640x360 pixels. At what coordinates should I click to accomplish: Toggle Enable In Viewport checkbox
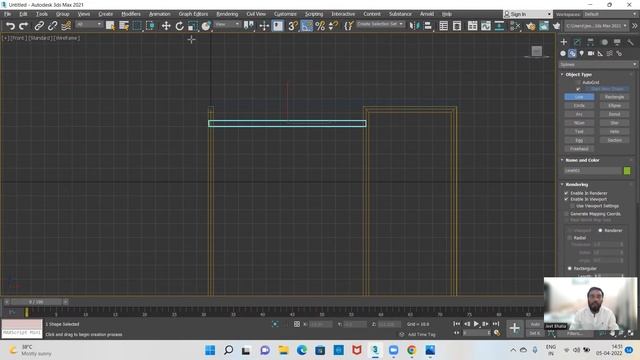click(x=566, y=199)
